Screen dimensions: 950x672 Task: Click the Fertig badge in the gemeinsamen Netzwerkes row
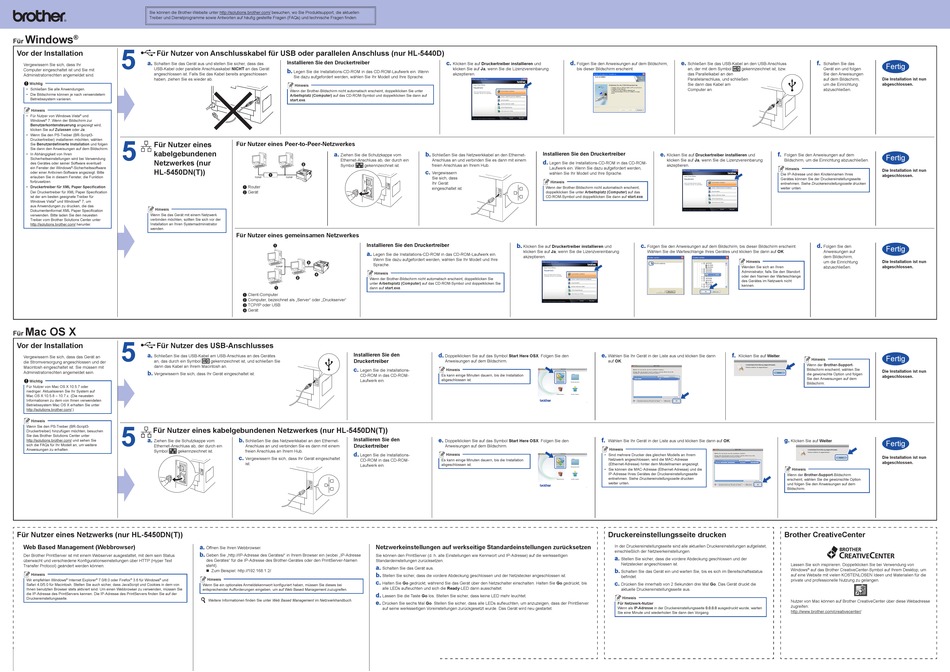coord(895,249)
